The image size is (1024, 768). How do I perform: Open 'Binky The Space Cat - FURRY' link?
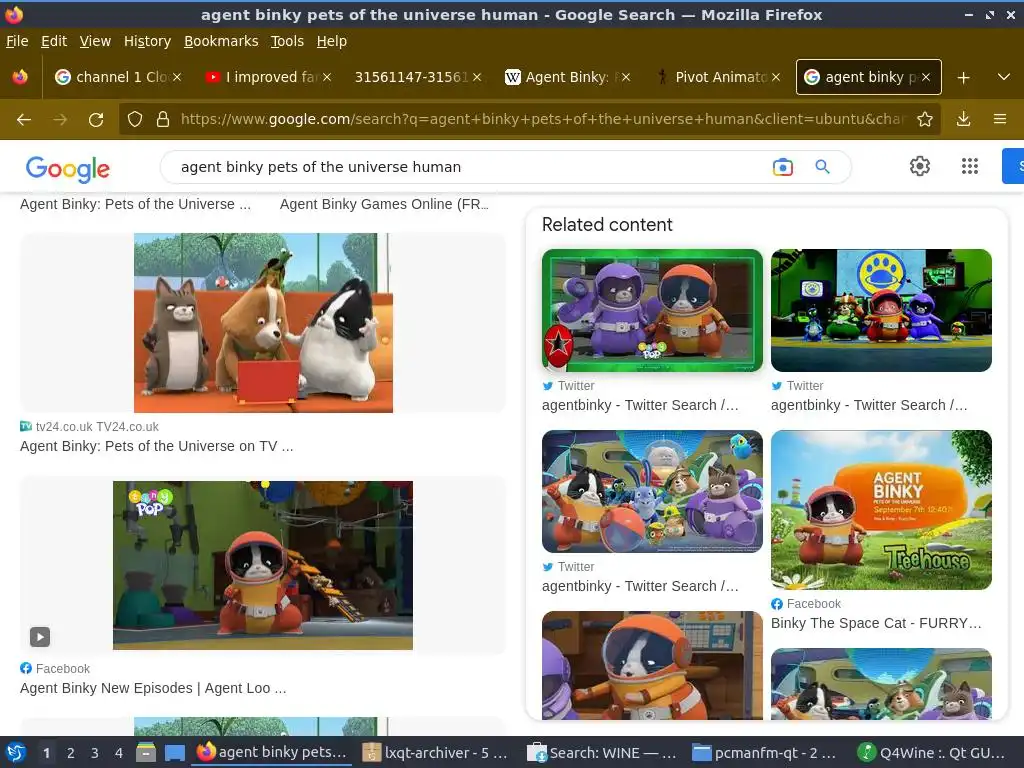(876, 623)
